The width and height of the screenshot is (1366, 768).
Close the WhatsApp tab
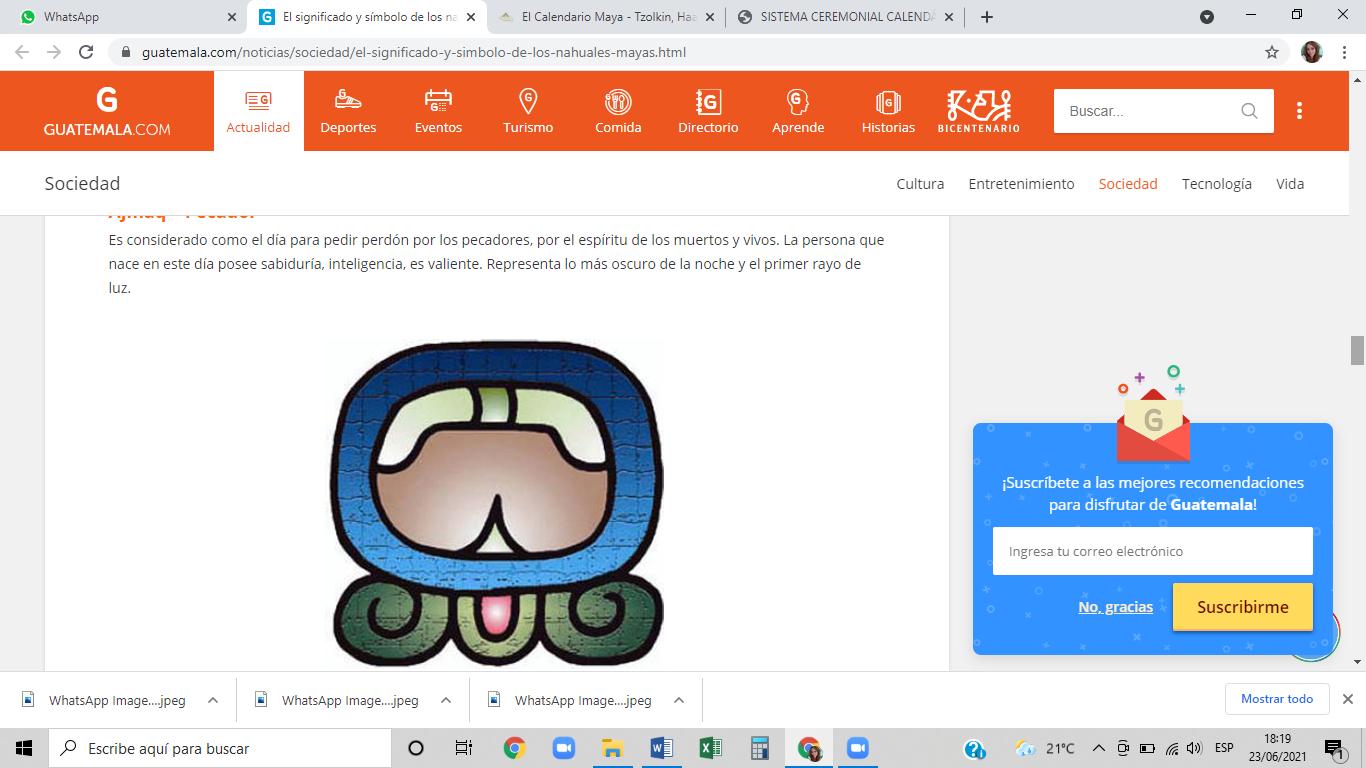click(231, 17)
